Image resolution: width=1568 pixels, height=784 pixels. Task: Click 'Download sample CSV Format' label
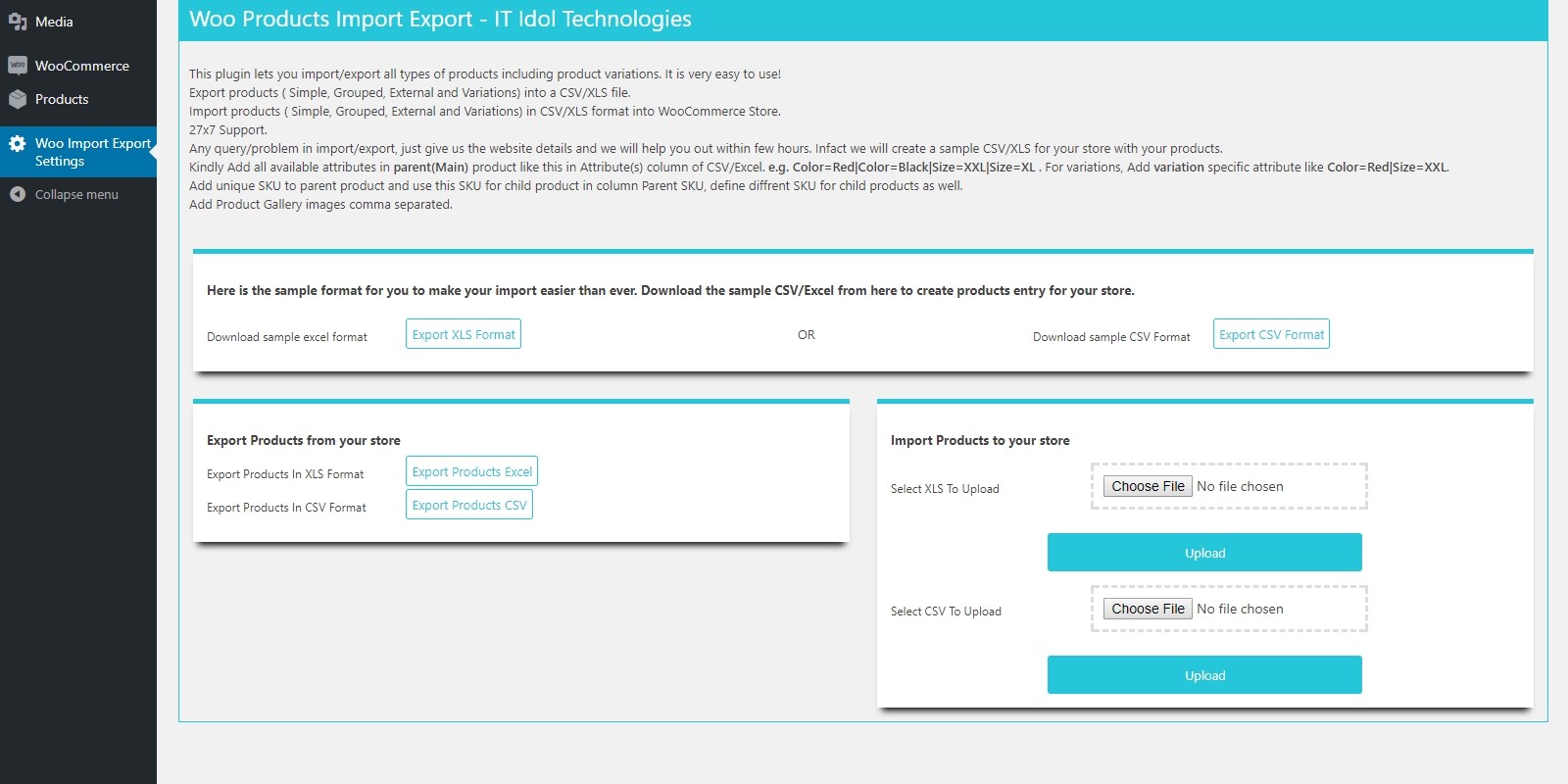[x=1111, y=337]
